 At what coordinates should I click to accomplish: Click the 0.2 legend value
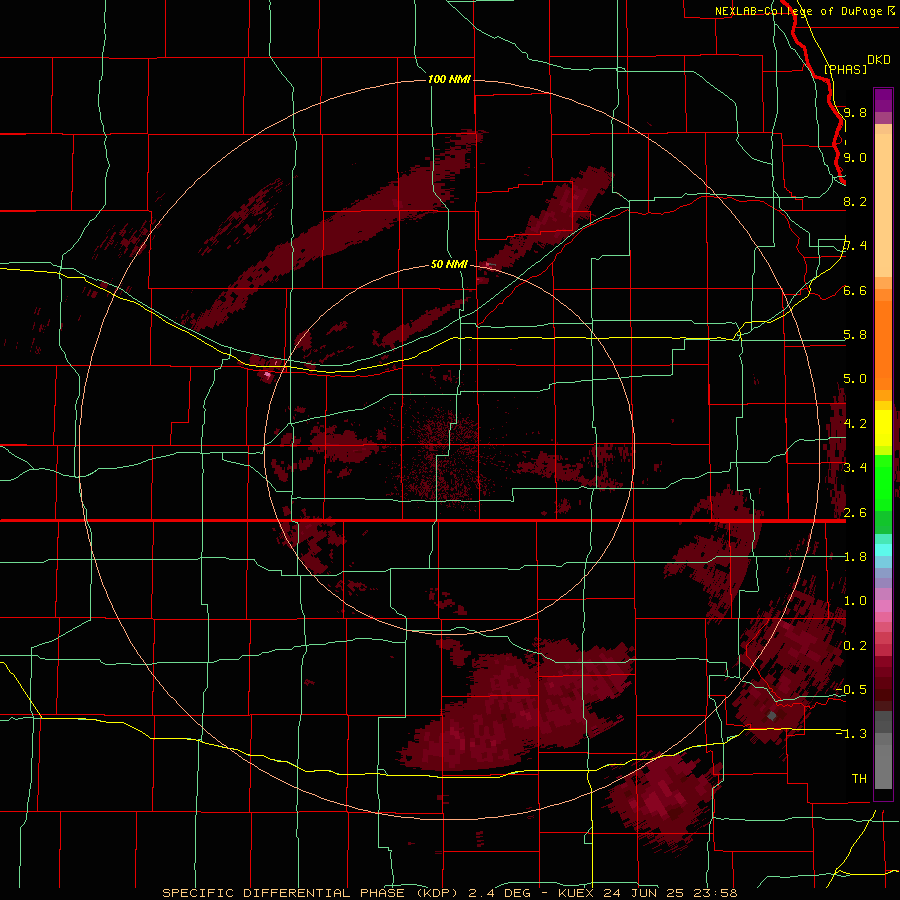[855, 646]
